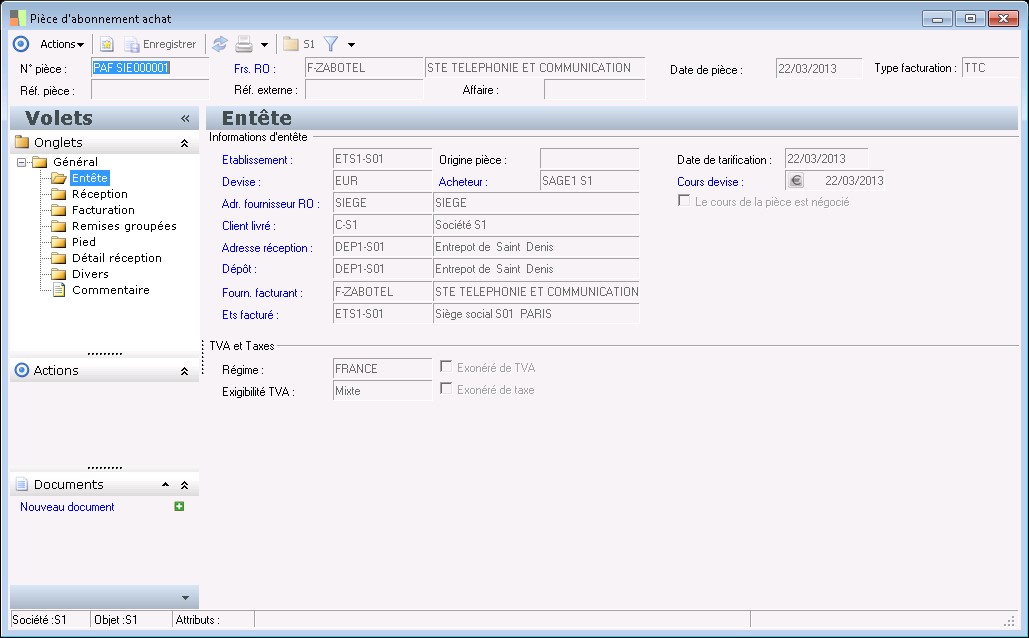Viewport: 1029px width, 638px height.
Task: Collapse the Volets side panel
Action: pyautogui.click(x=185, y=118)
